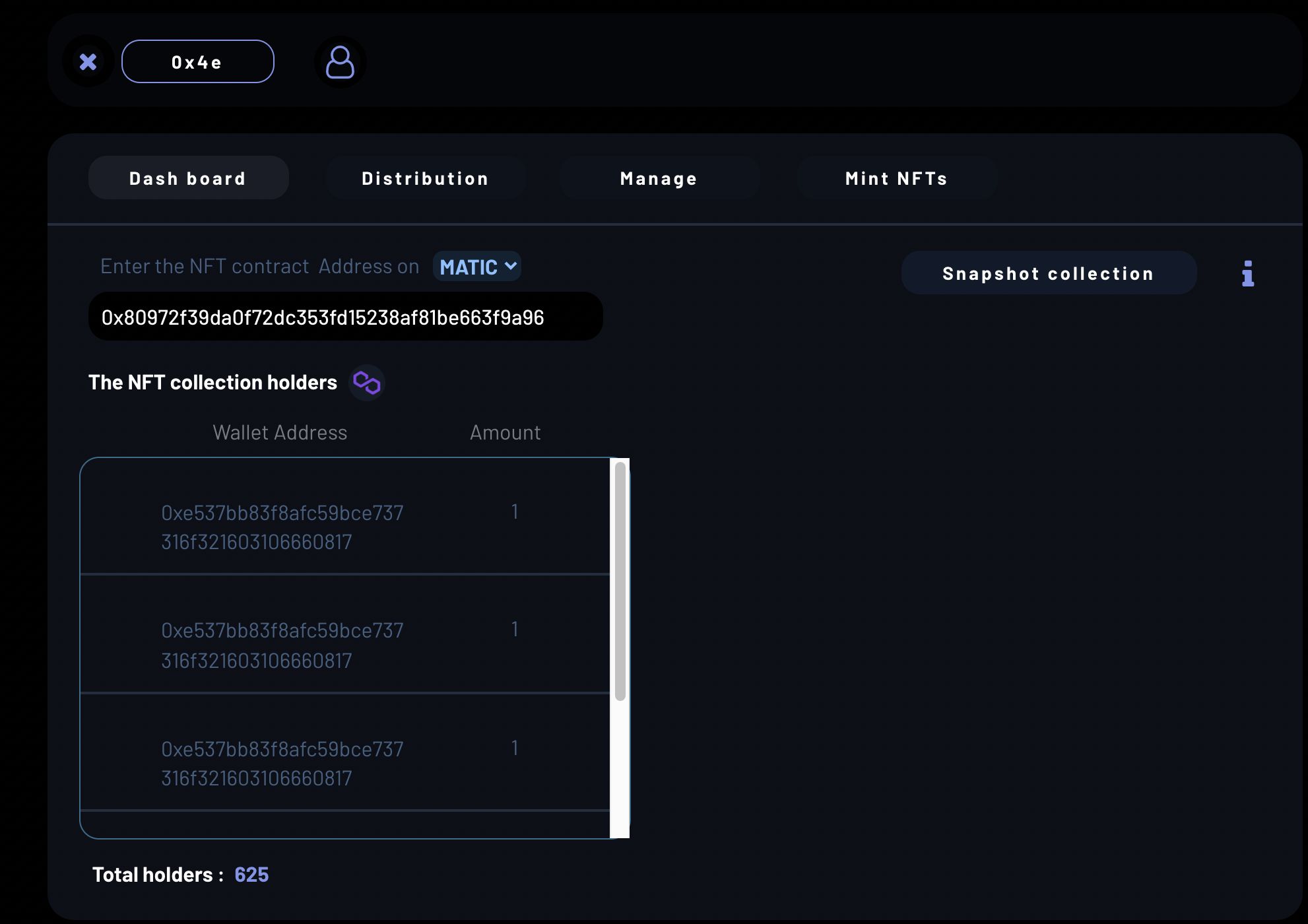Select the second holder wallet address row
Screen dimensions: 1308x924
[345, 634]
